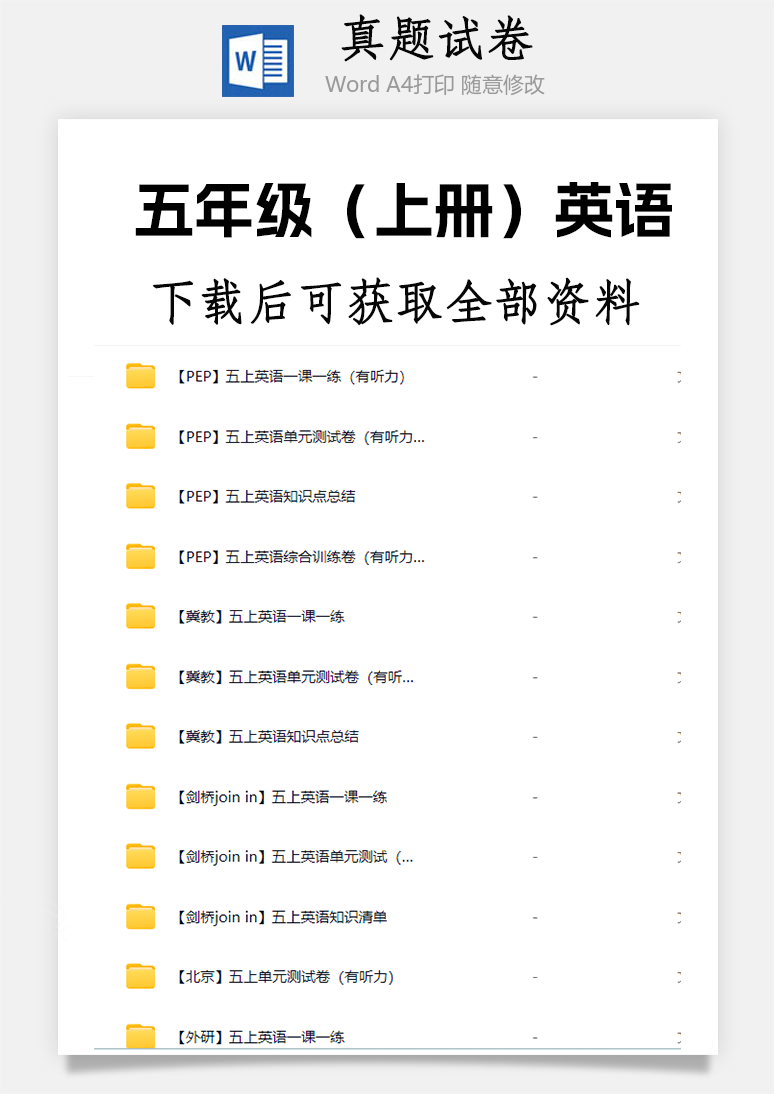Open folder icon for 【PEP】五上英语一课一练

click(x=140, y=376)
